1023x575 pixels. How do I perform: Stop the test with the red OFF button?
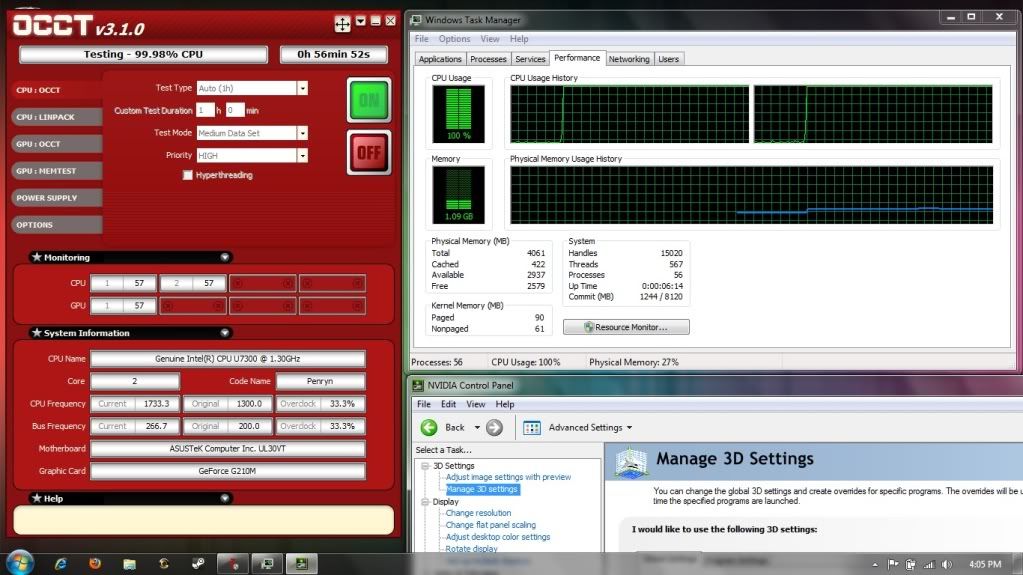[x=369, y=153]
